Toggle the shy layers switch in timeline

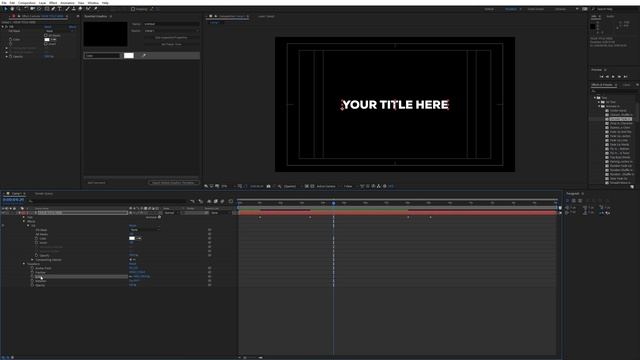pyautogui.click(x=209, y=201)
